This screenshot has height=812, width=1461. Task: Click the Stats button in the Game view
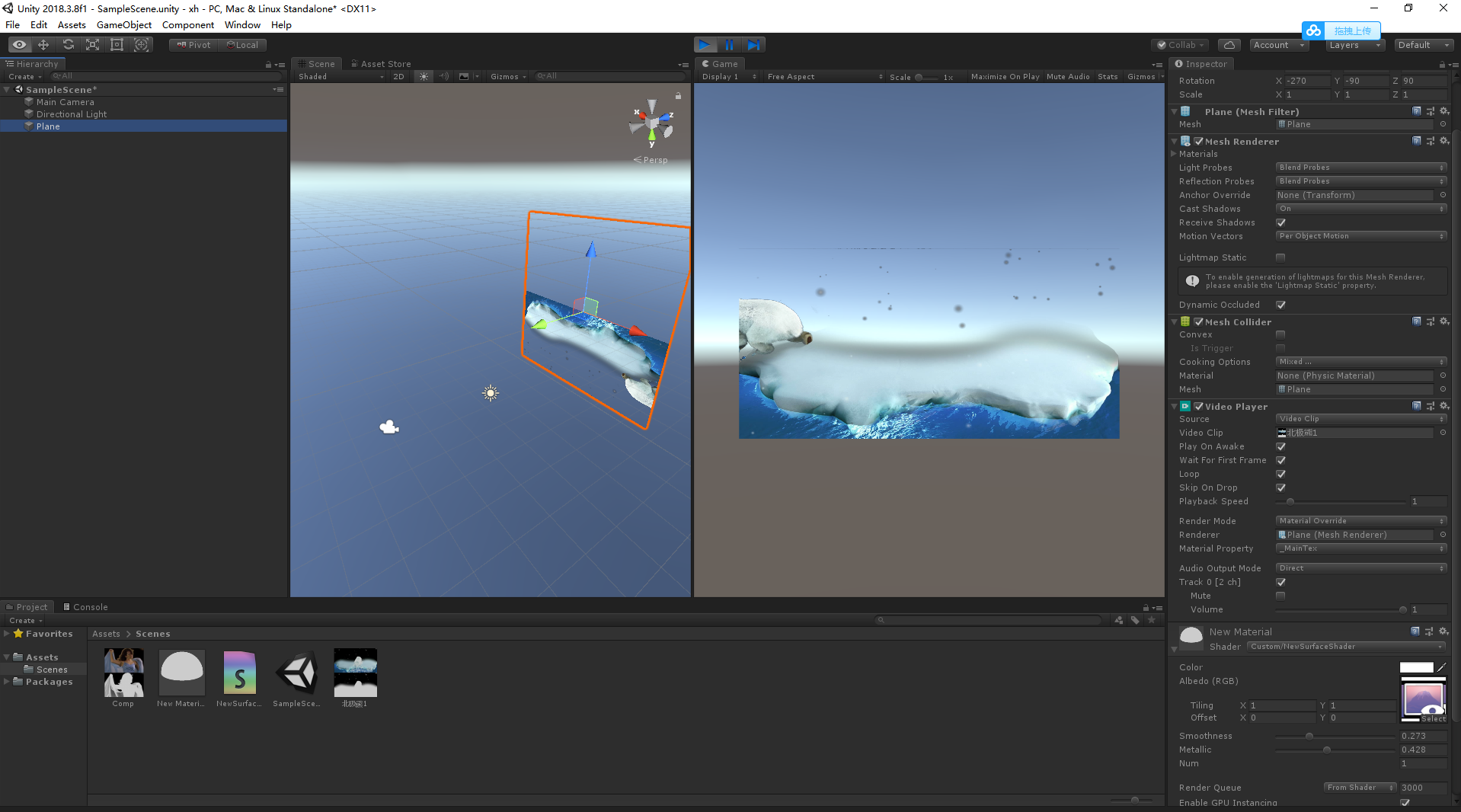1107,76
